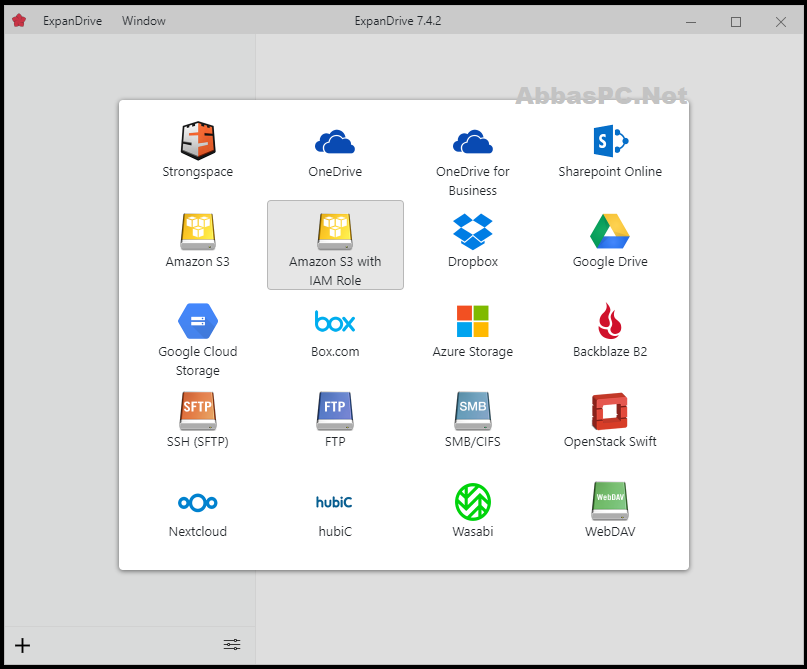This screenshot has width=807, height=669.
Task: Minimize the ExpanDrive window
Action: (691, 22)
